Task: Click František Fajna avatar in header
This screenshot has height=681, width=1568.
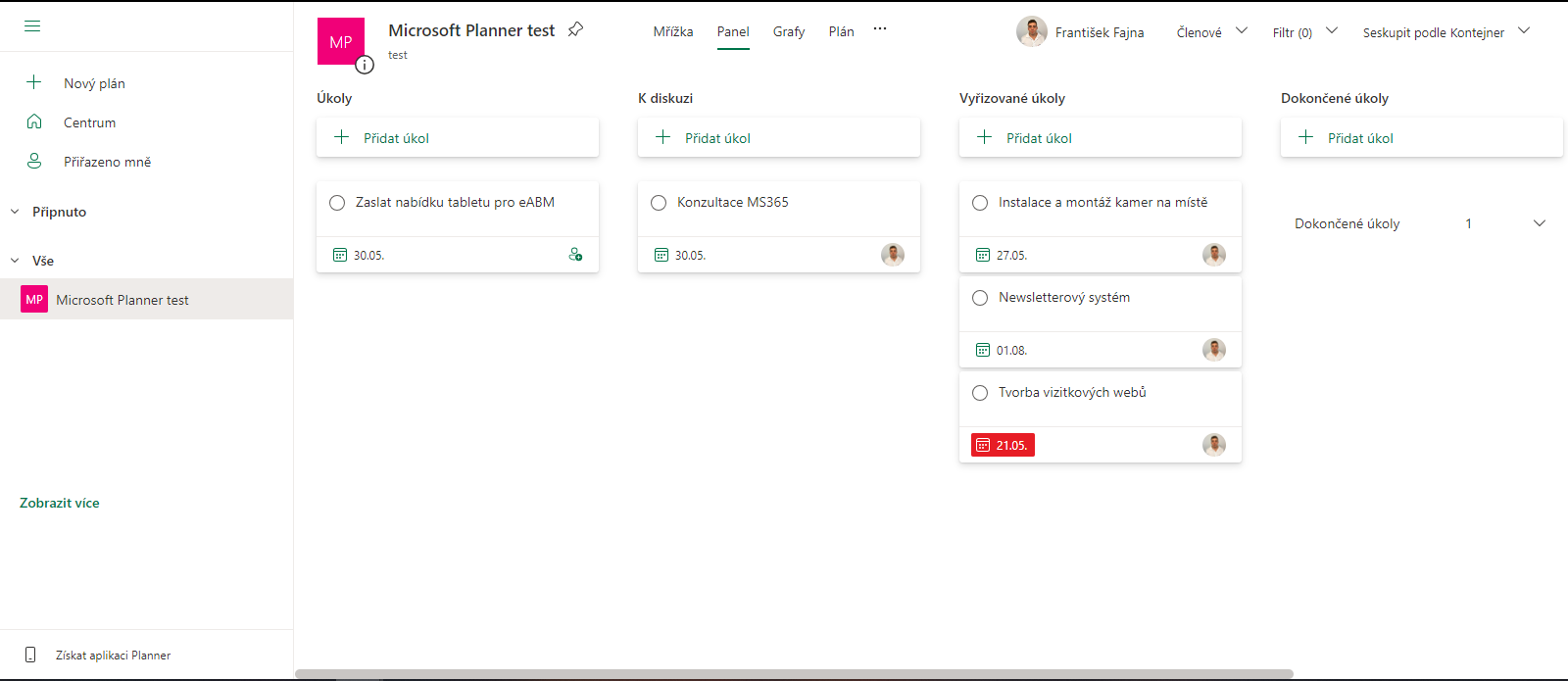Action: [x=1032, y=32]
